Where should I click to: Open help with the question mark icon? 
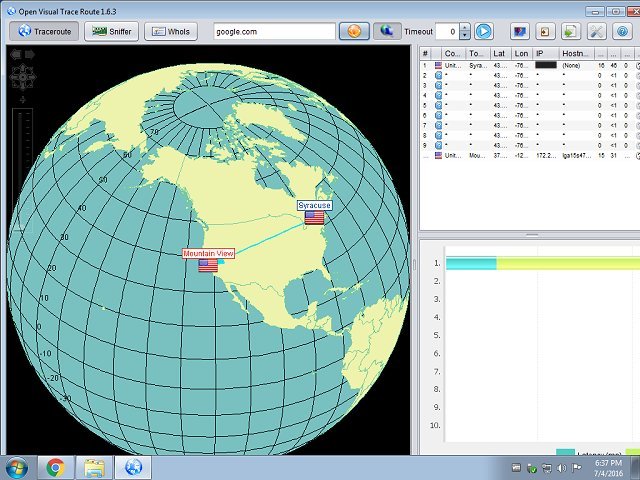(622, 31)
